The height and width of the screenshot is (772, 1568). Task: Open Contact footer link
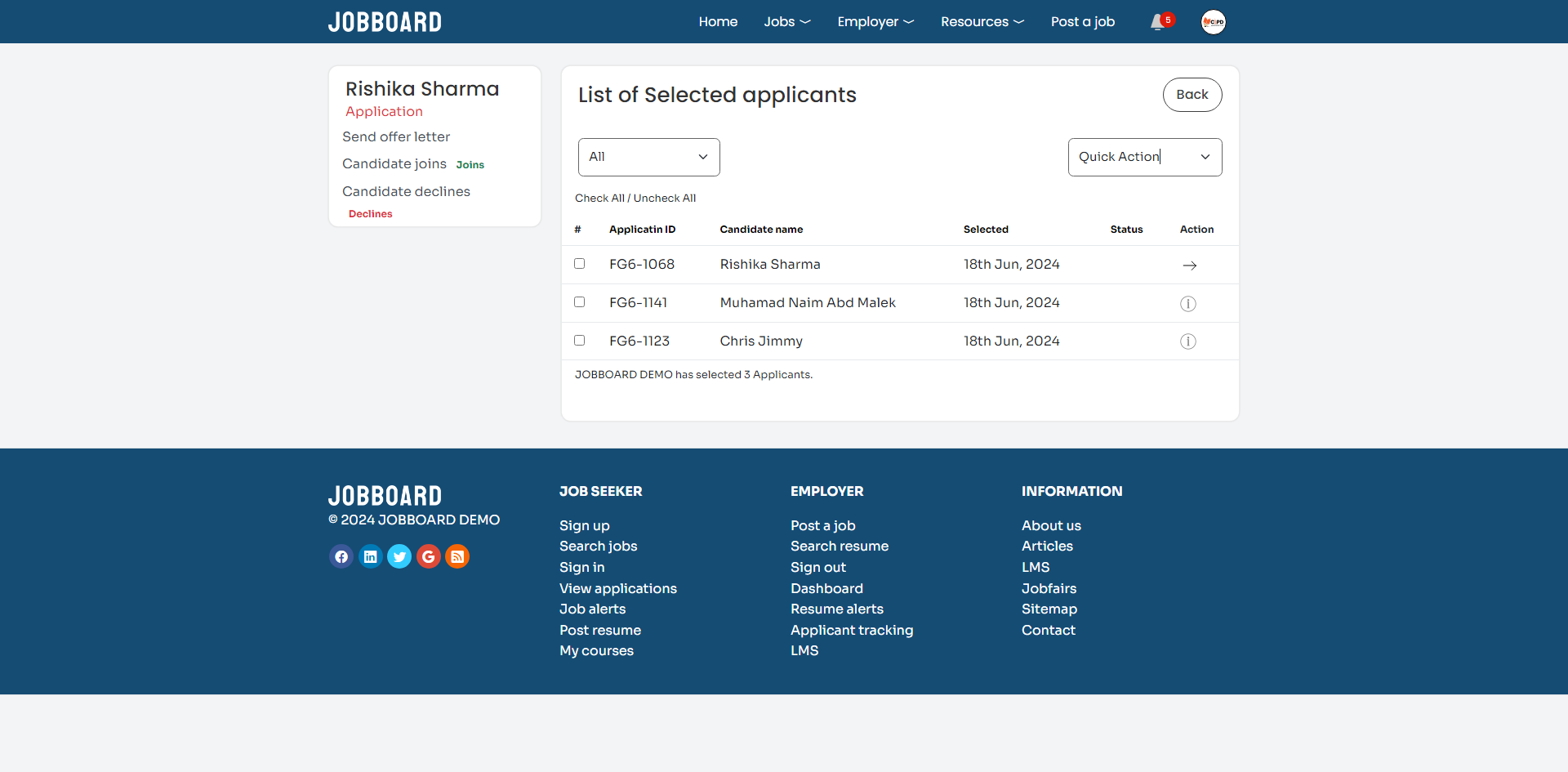(1049, 631)
